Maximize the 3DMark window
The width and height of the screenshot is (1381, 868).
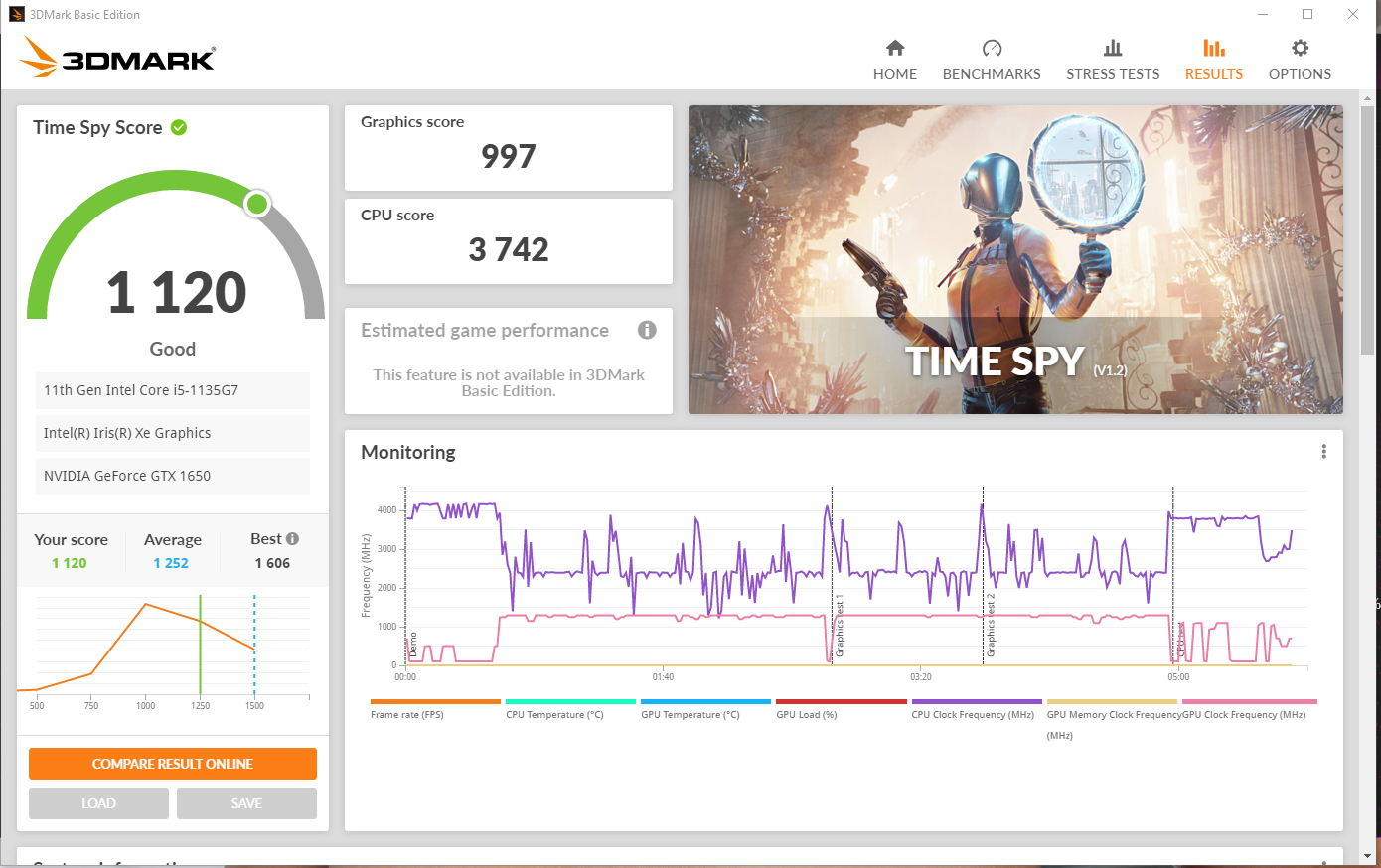(x=1307, y=14)
